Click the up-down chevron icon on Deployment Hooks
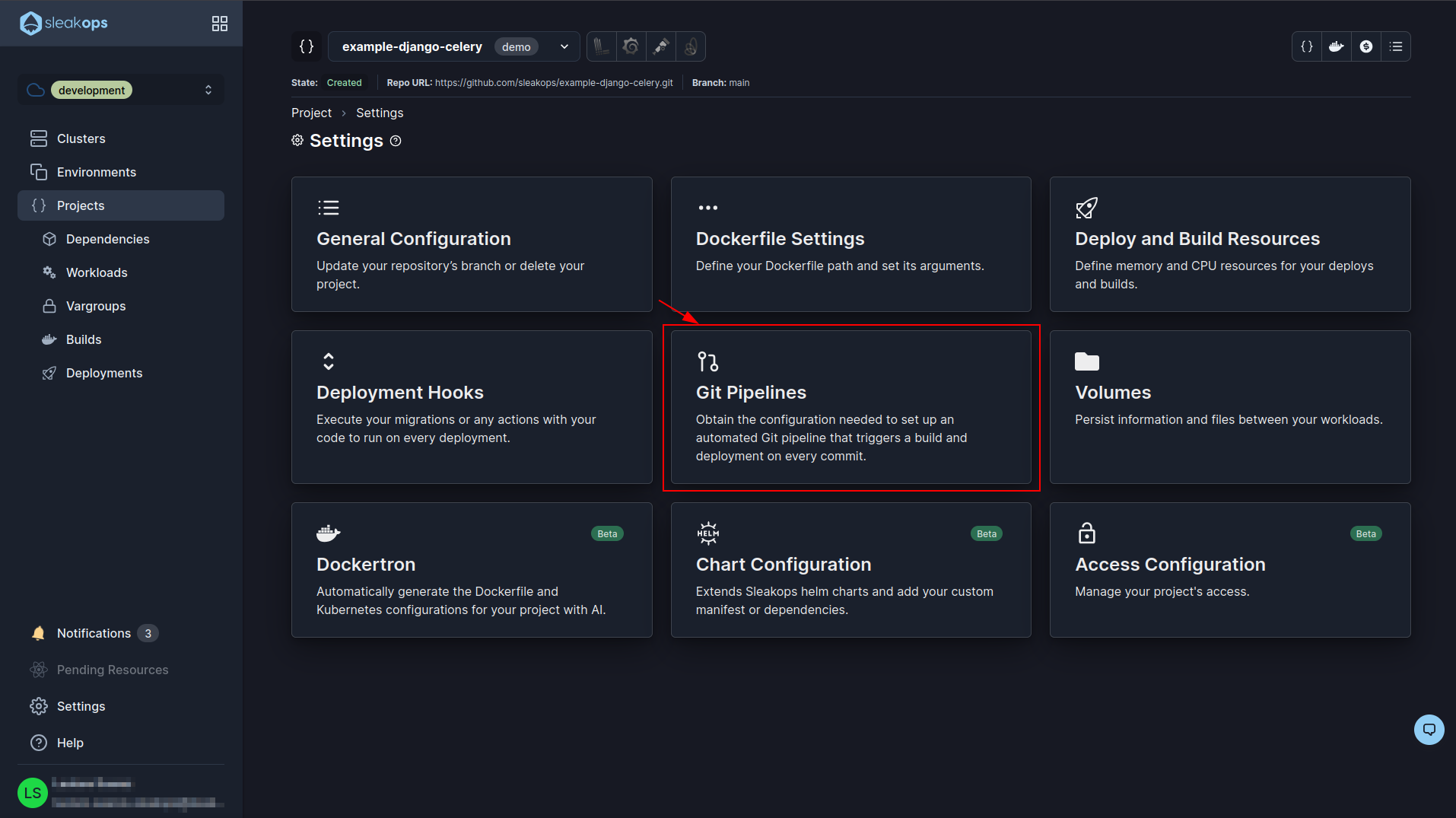This screenshot has height=818, width=1456. [x=329, y=361]
